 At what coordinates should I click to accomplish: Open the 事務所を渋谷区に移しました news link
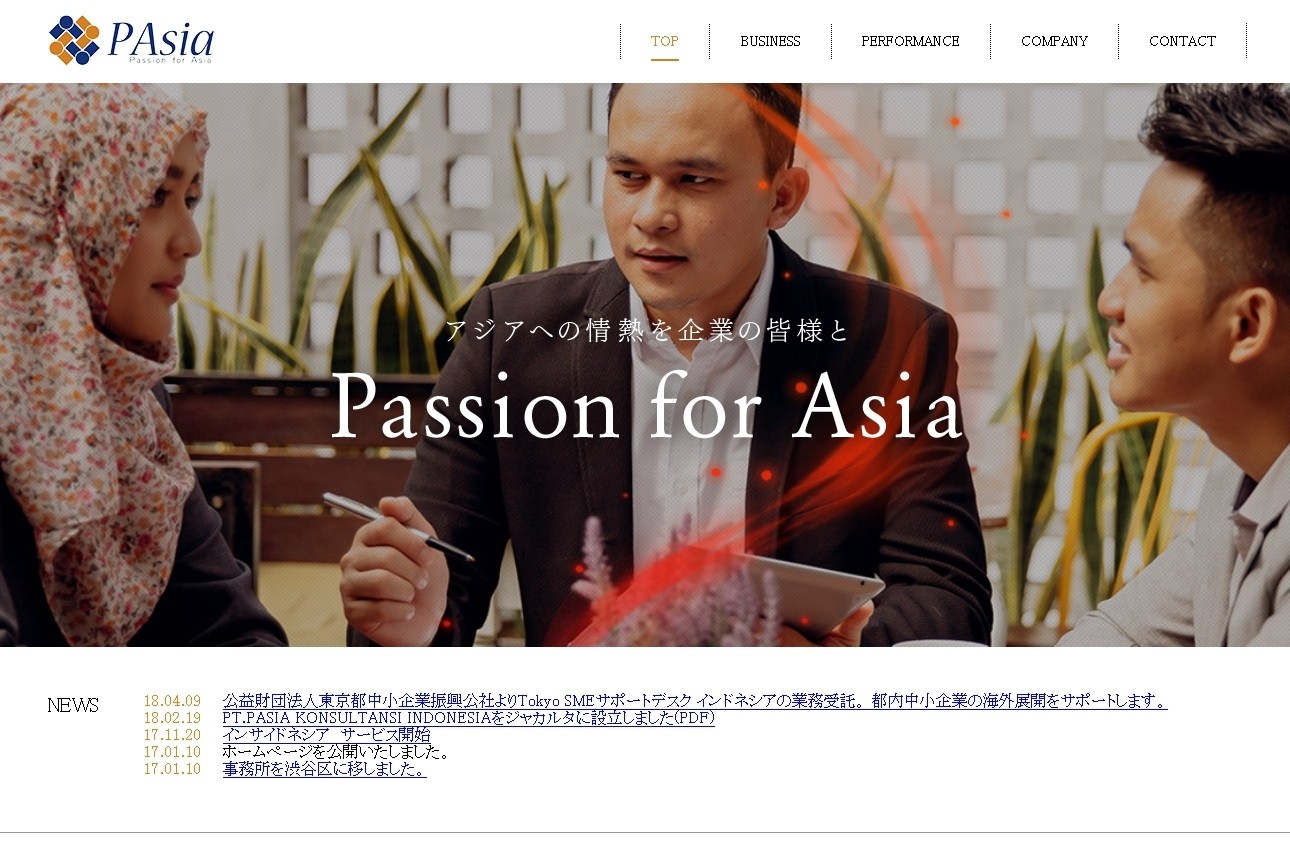click(x=324, y=769)
